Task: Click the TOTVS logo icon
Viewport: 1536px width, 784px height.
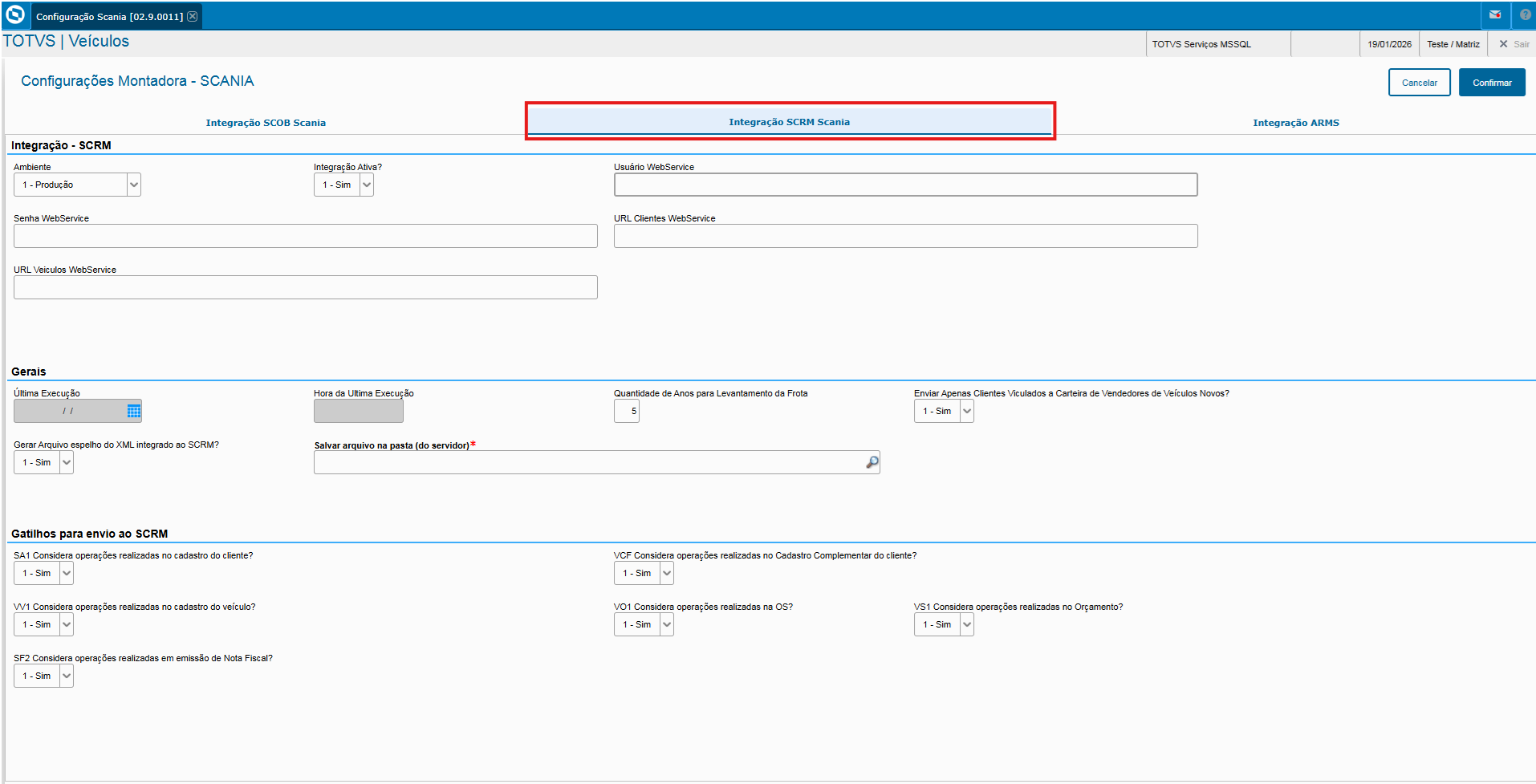Action: click(x=15, y=15)
